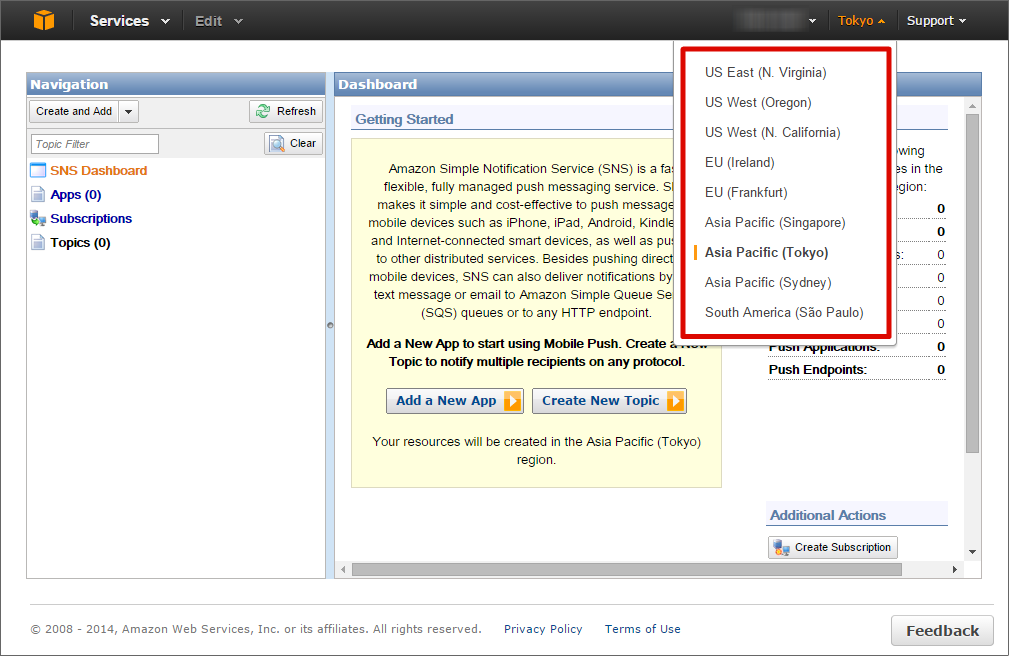Click the orange arrow on Add a New App
The width and height of the screenshot is (1009, 656).
click(512, 401)
